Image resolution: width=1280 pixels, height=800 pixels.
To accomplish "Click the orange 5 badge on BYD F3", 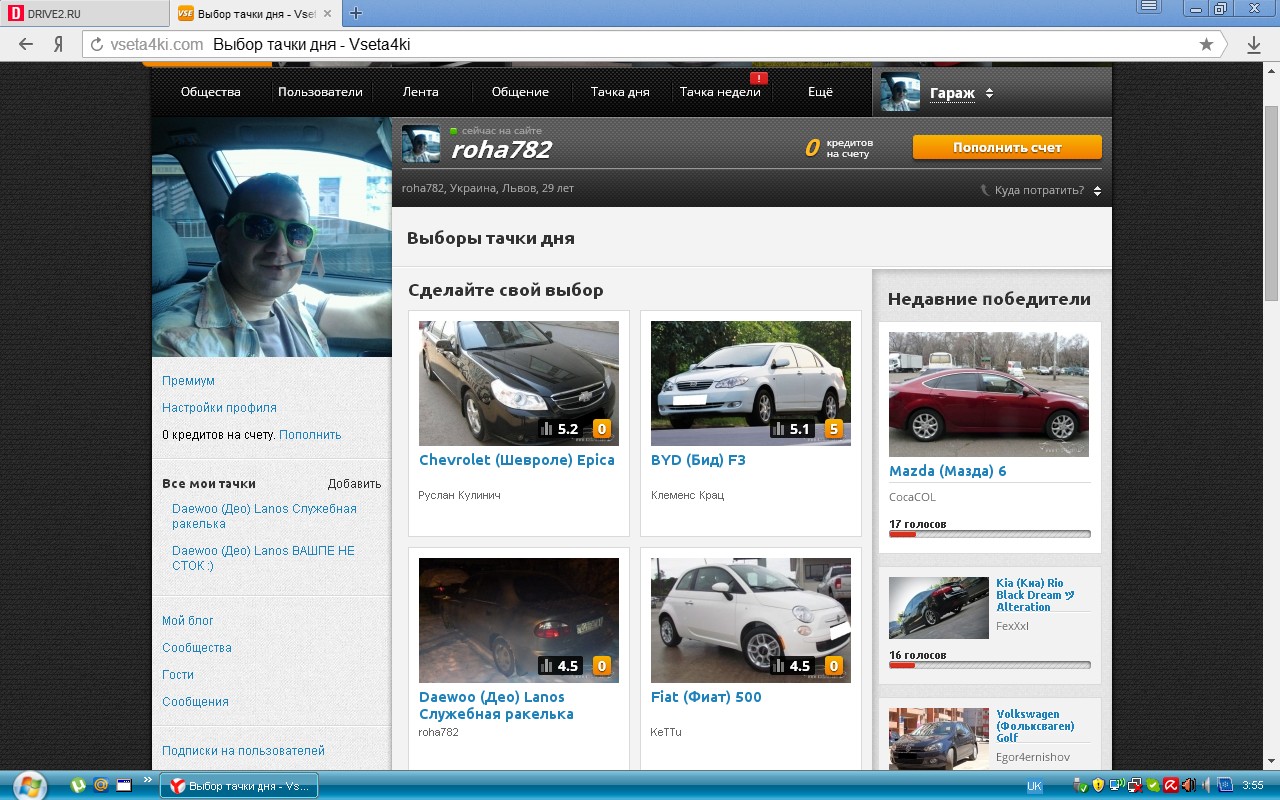I will [x=833, y=429].
